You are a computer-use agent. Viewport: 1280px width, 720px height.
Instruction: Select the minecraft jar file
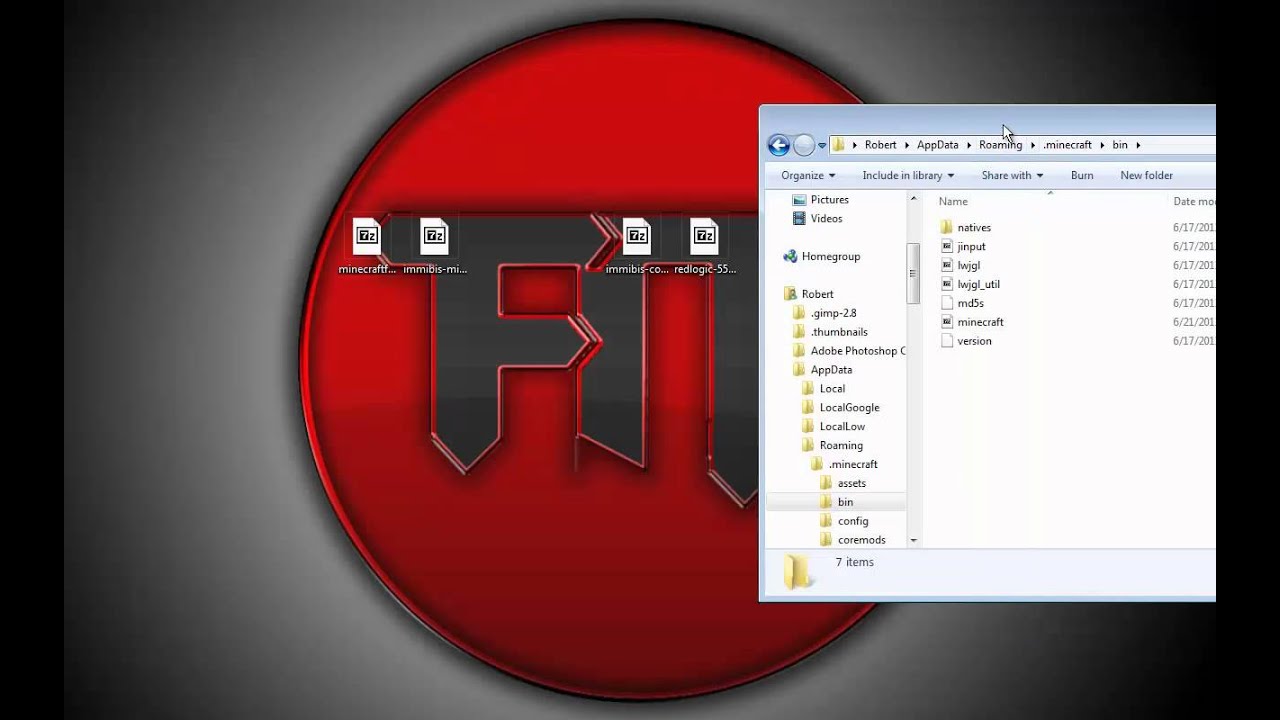point(972,322)
